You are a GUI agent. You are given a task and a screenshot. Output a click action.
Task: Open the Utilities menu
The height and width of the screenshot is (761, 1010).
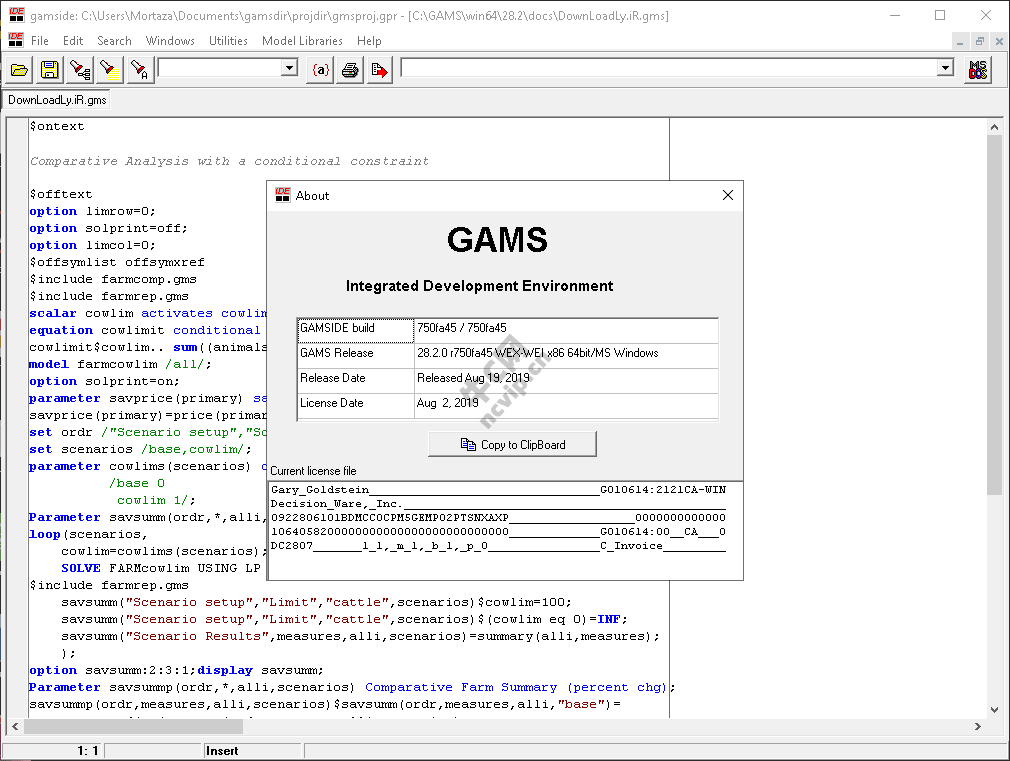(228, 41)
